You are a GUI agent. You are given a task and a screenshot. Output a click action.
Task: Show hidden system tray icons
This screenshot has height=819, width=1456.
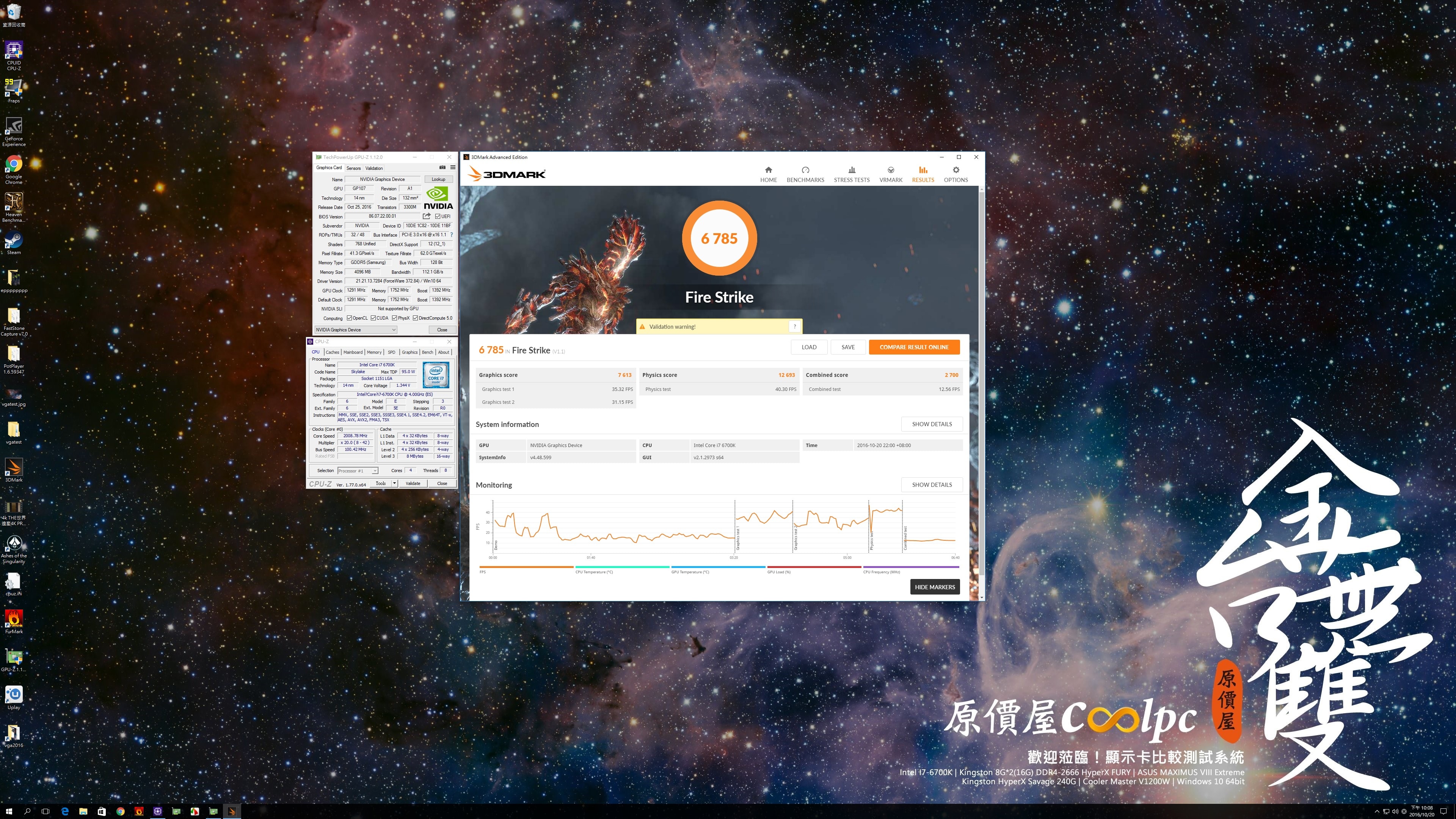1377,812
